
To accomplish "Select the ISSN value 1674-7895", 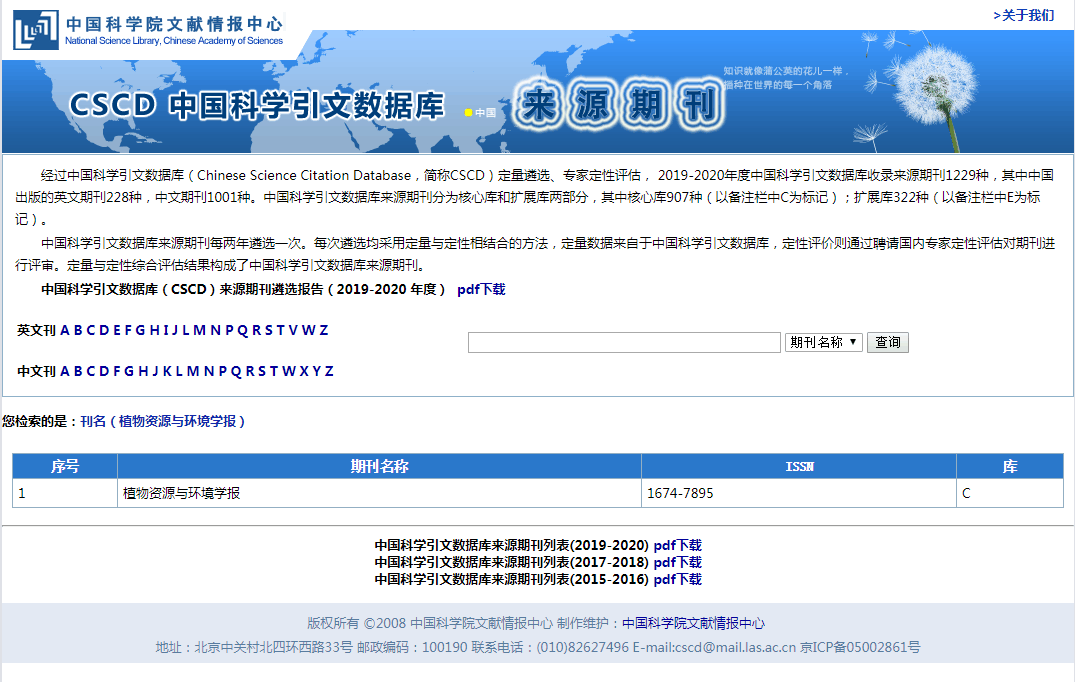I will 680,493.
